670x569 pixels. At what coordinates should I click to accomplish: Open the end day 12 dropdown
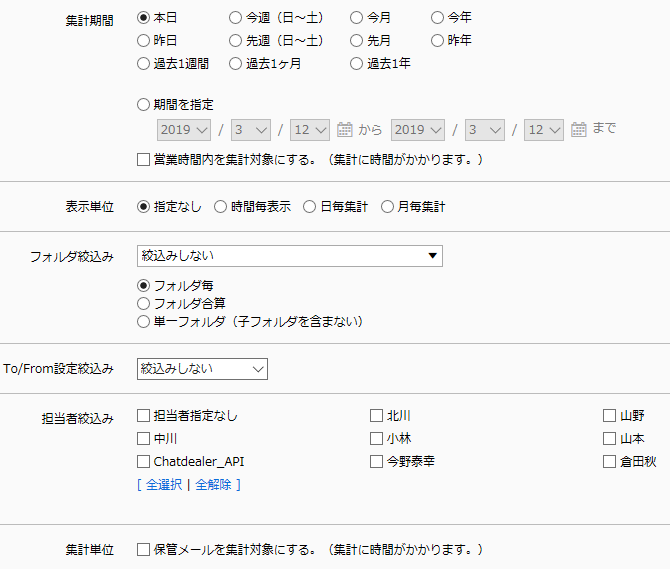pyautogui.click(x=544, y=130)
